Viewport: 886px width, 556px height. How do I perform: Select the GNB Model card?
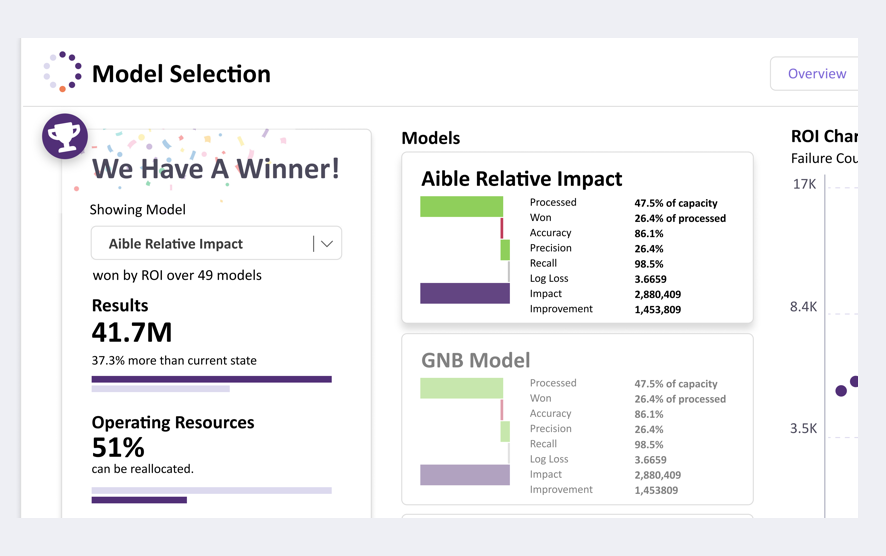pos(577,419)
